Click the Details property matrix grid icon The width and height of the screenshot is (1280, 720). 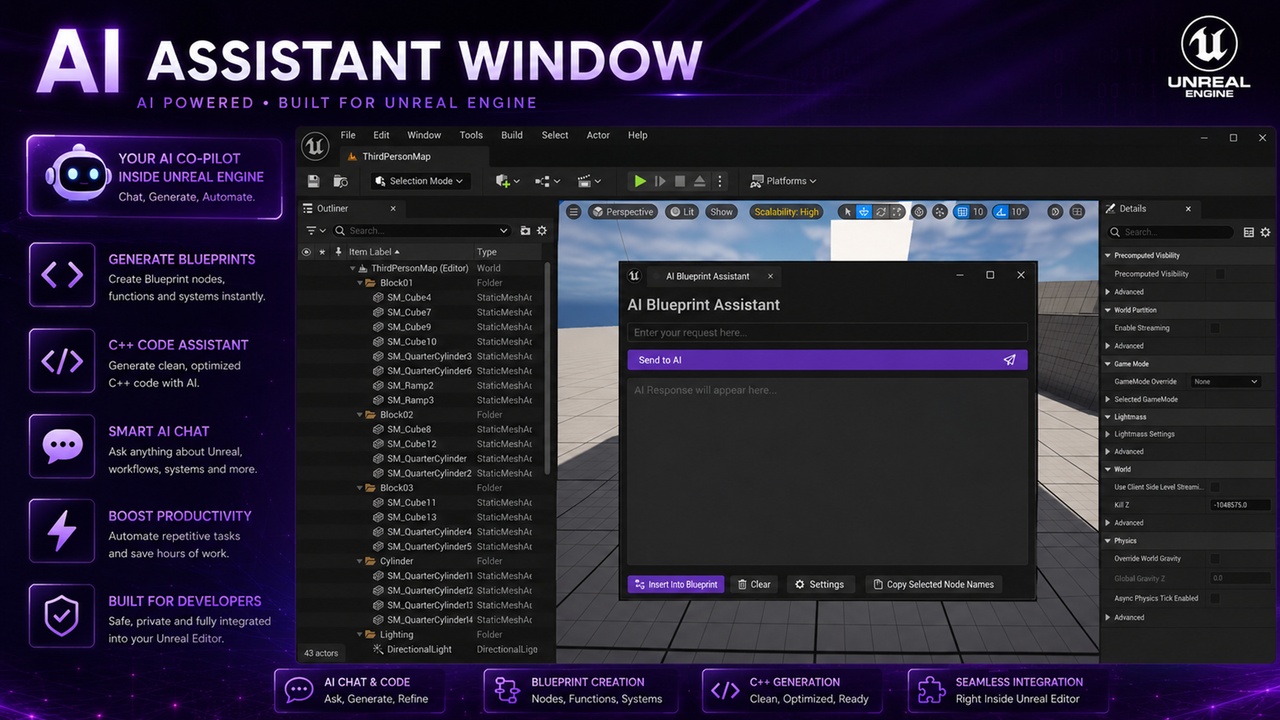pos(1249,232)
